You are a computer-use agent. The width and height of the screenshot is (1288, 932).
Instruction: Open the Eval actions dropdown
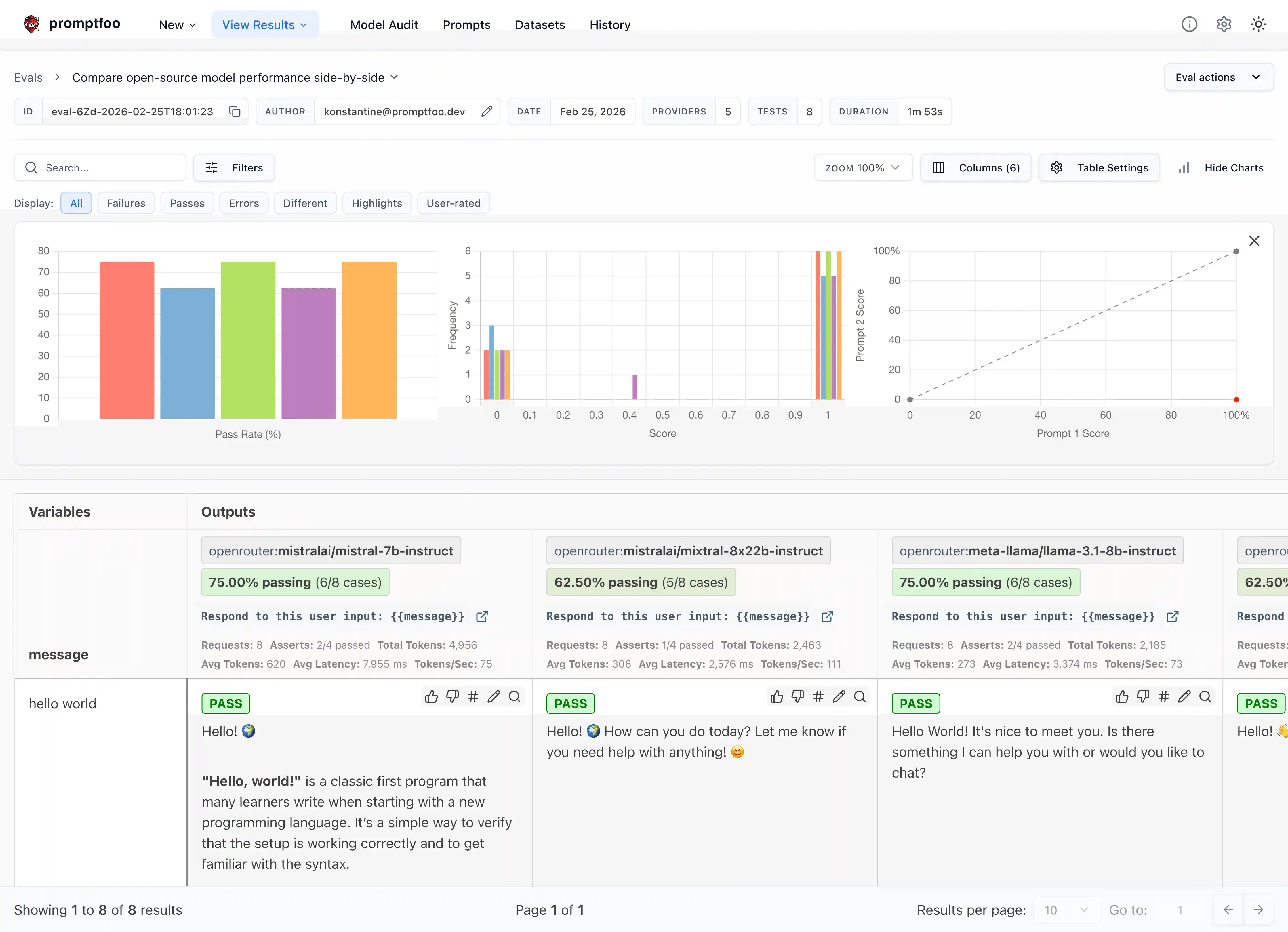tap(1219, 77)
